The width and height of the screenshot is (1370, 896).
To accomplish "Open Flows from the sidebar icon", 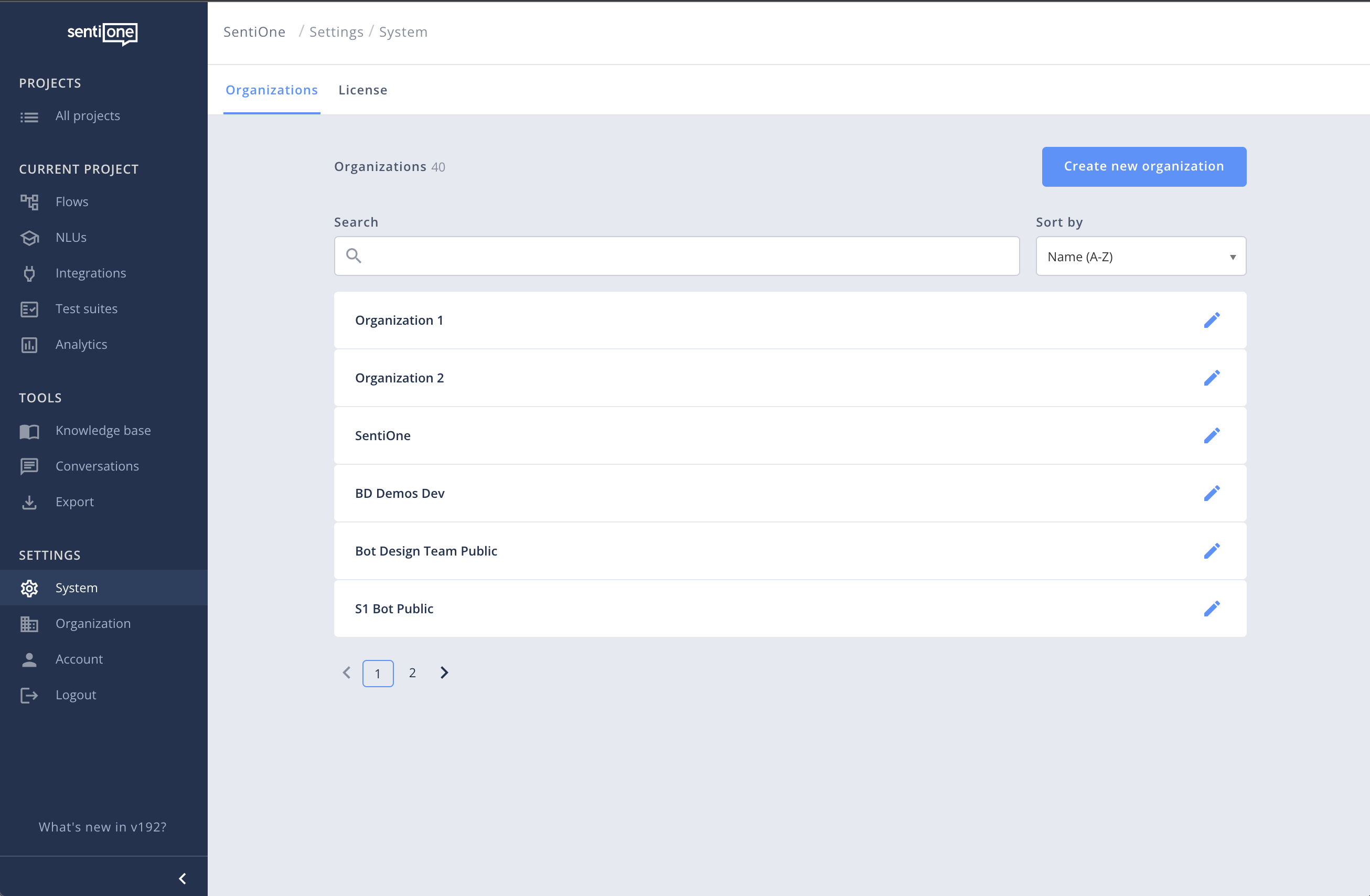I will (x=29, y=202).
